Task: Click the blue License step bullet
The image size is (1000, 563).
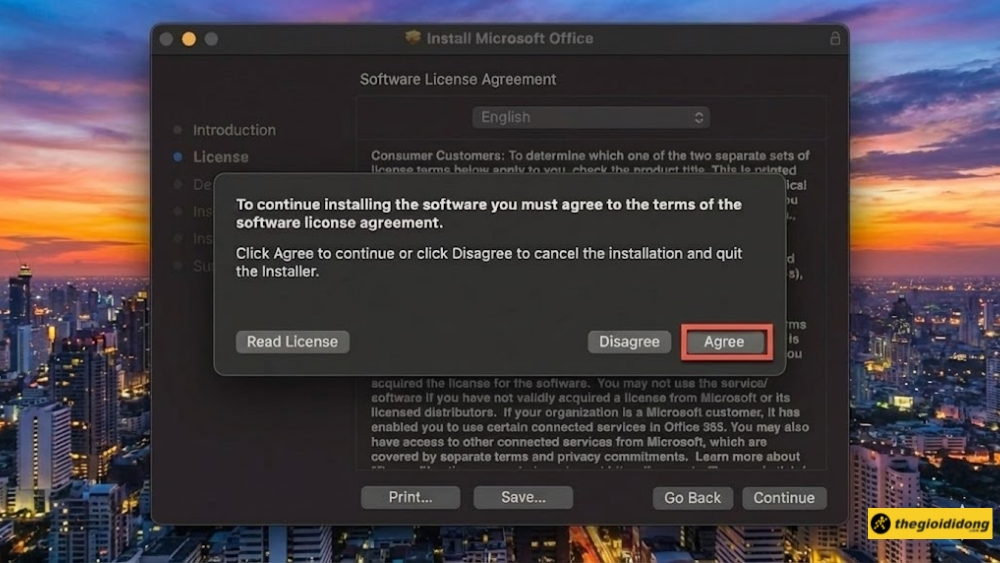Action: pos(178,157)
